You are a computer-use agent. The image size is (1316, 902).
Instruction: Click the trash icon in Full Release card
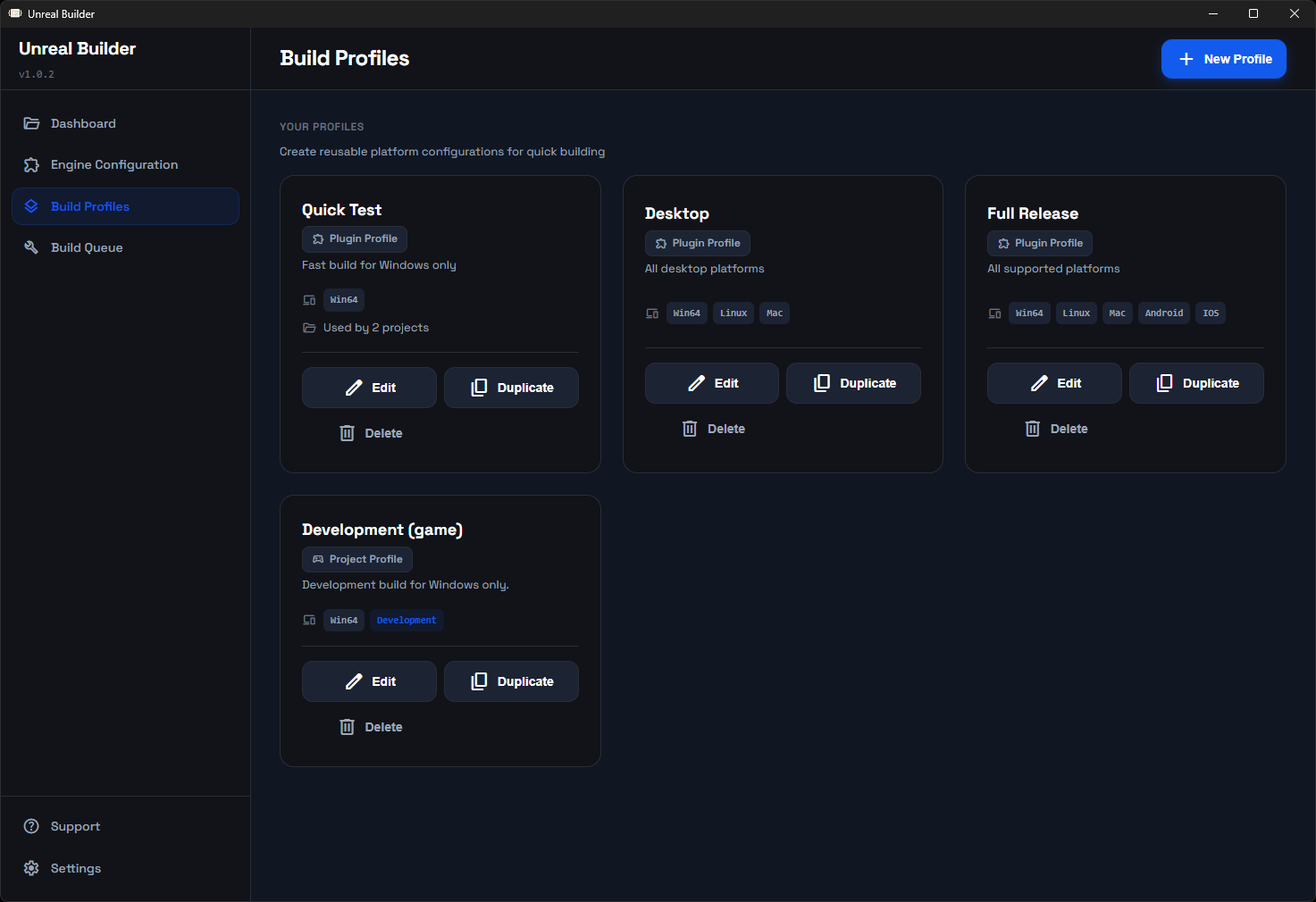[1033, 429]
